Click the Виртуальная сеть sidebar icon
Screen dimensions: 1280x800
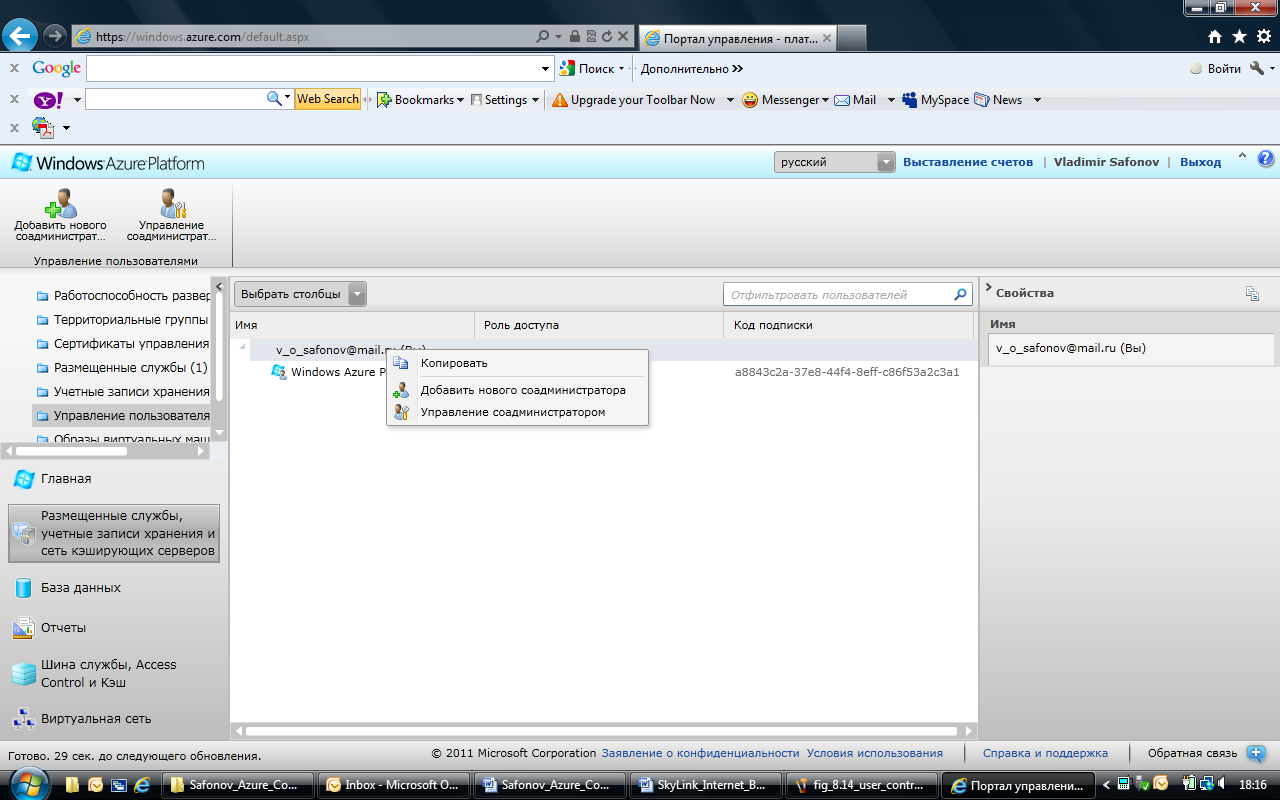pyautogui.click(x=23, y=718)
